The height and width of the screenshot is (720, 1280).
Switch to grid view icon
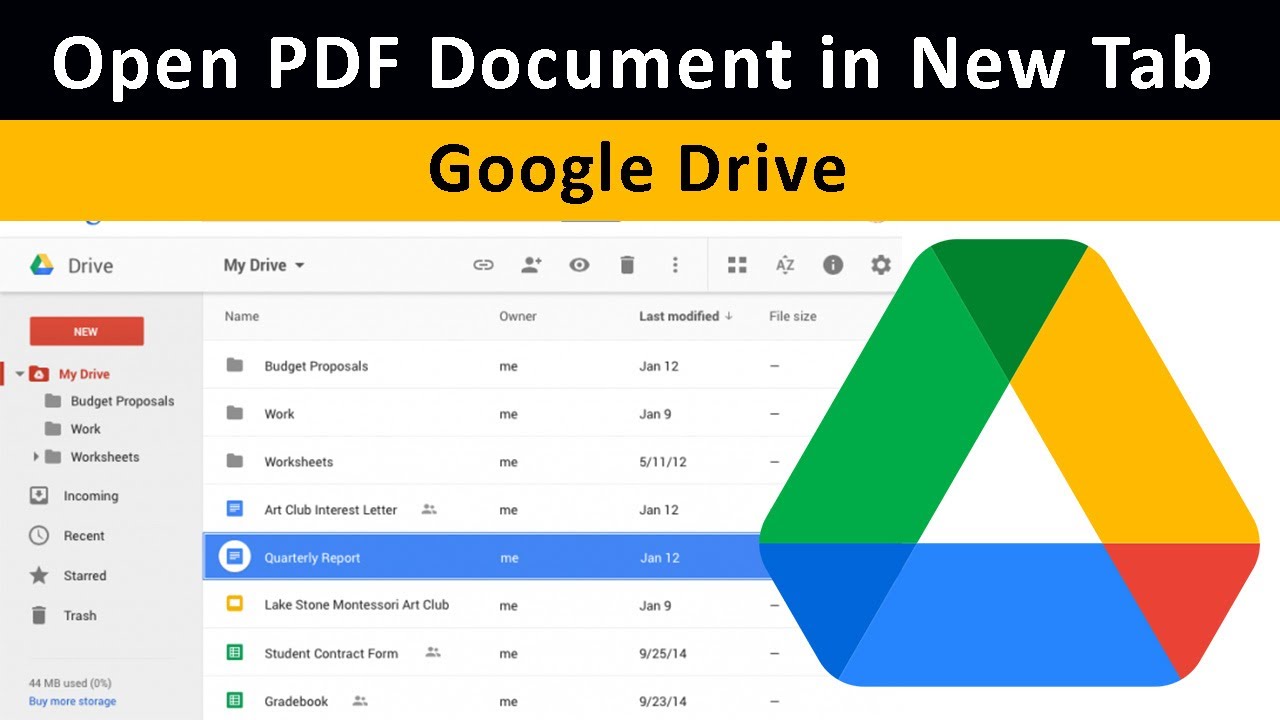click(737, 265)
